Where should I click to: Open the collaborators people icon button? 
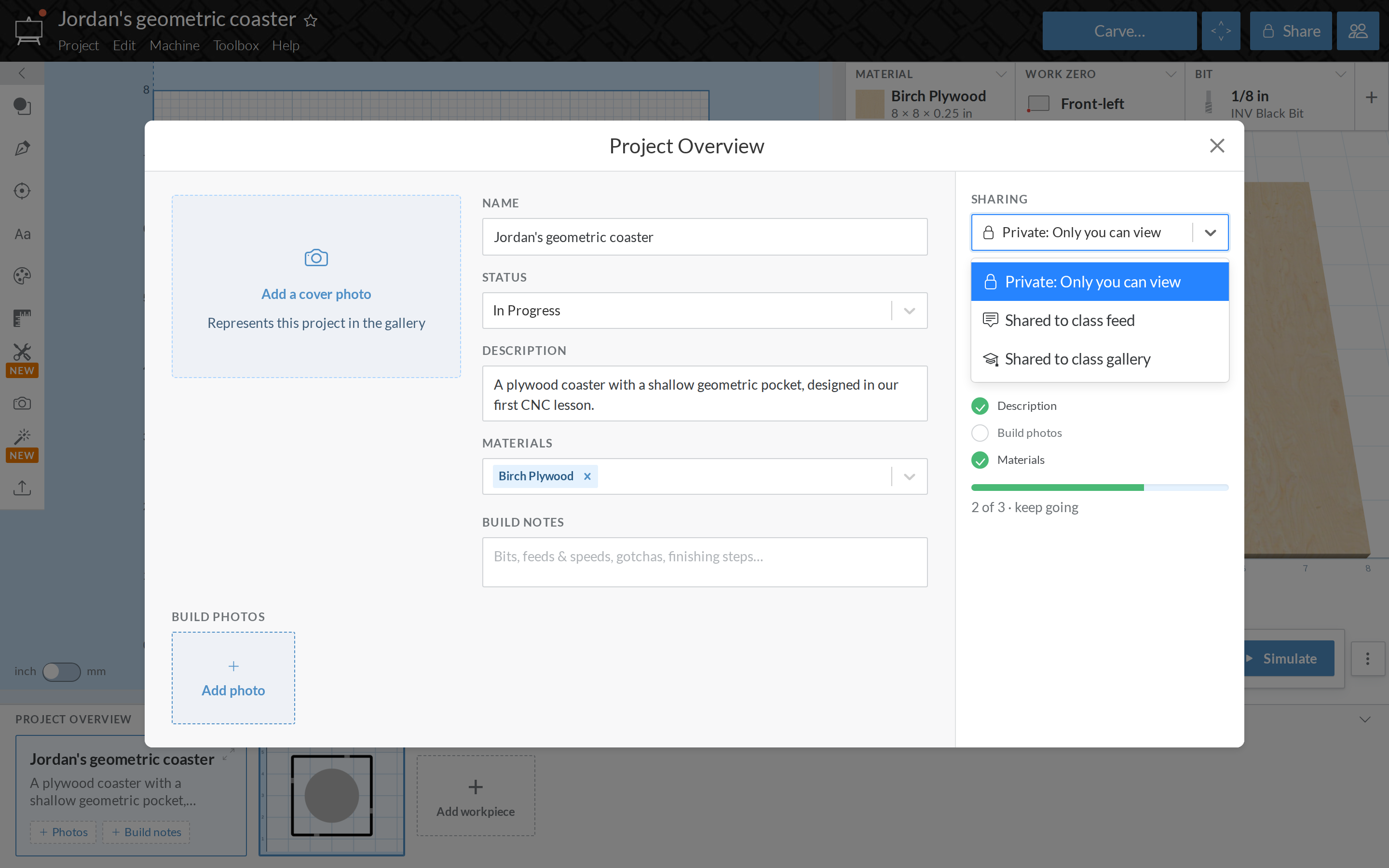(x=1358, y=31)
